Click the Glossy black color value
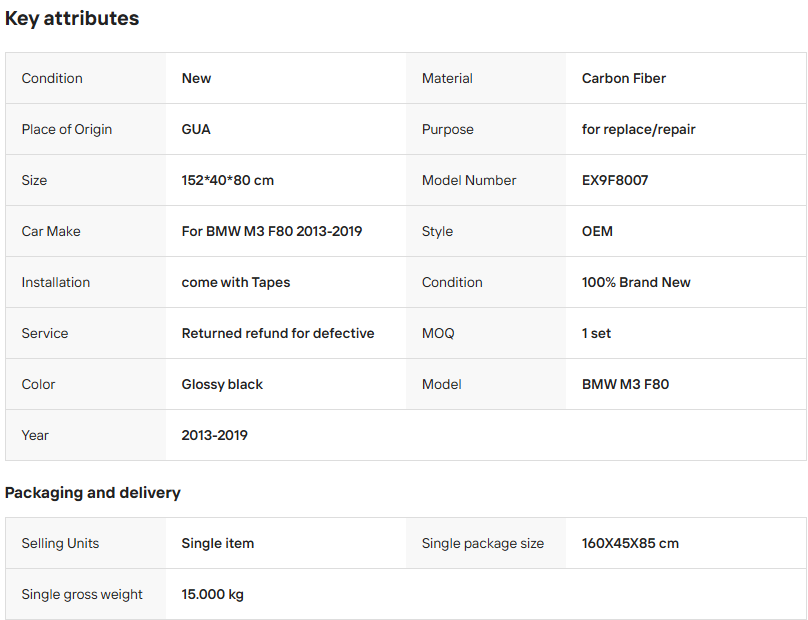 tap(222, 384)
